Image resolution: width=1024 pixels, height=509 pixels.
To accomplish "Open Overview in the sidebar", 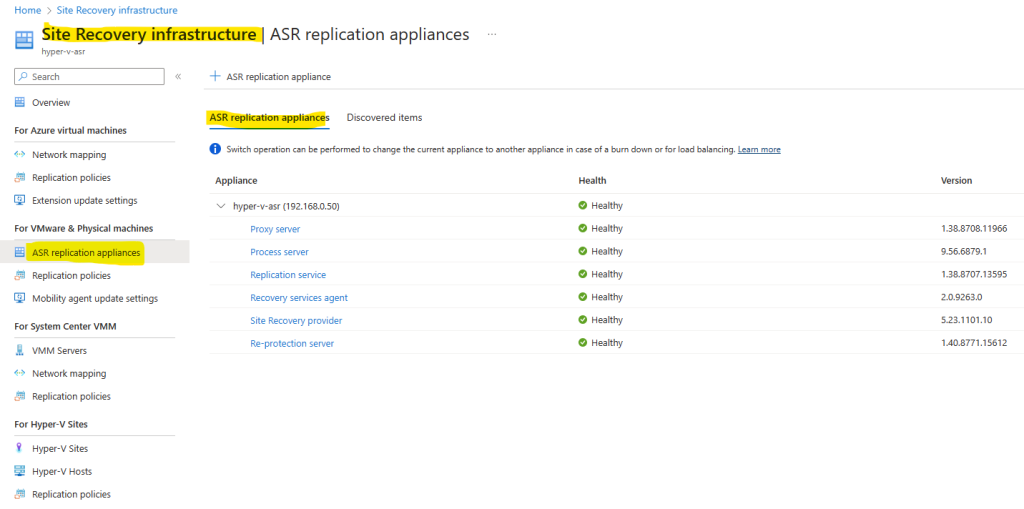I will pyautogui.click(x=51, y=103).
